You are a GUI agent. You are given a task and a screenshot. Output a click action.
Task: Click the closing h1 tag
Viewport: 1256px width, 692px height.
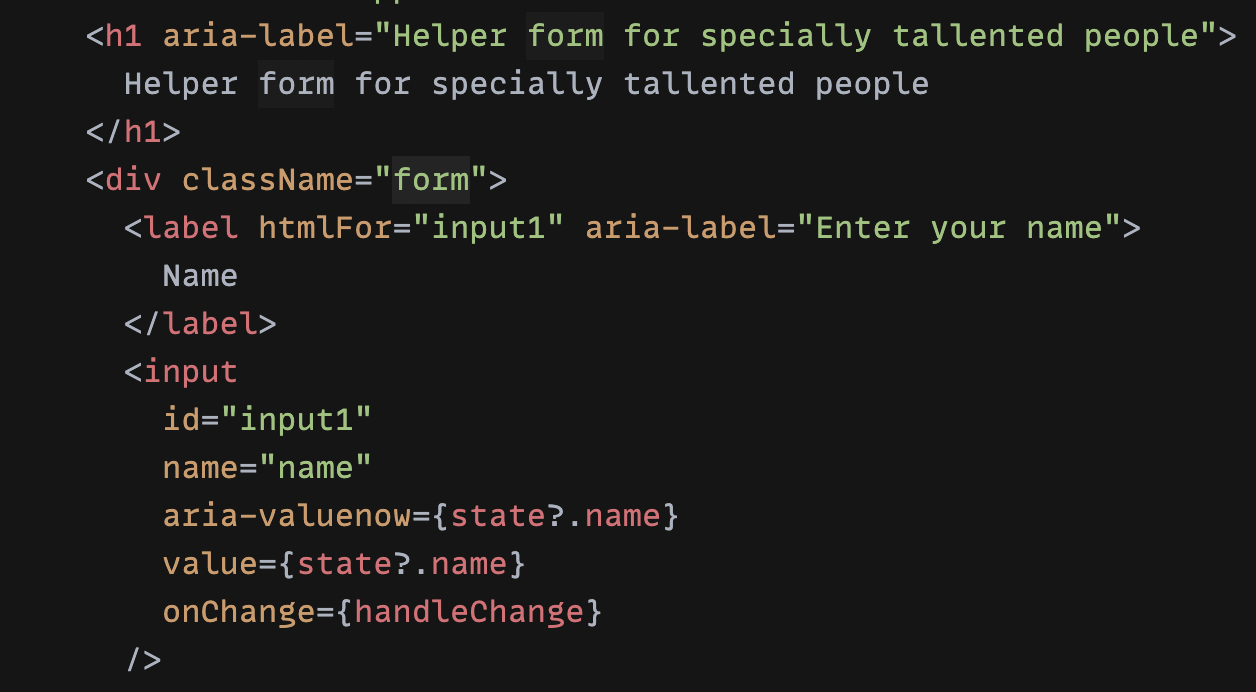pyautogui.click(x=134, y=132)
